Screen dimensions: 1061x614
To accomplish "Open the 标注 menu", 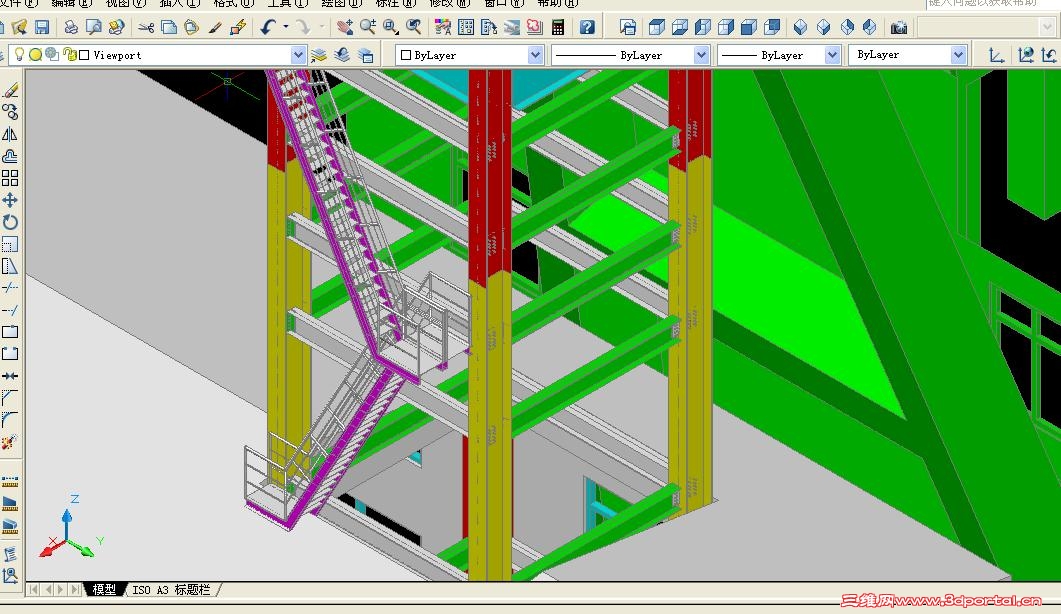I will [x=396, y=3].
